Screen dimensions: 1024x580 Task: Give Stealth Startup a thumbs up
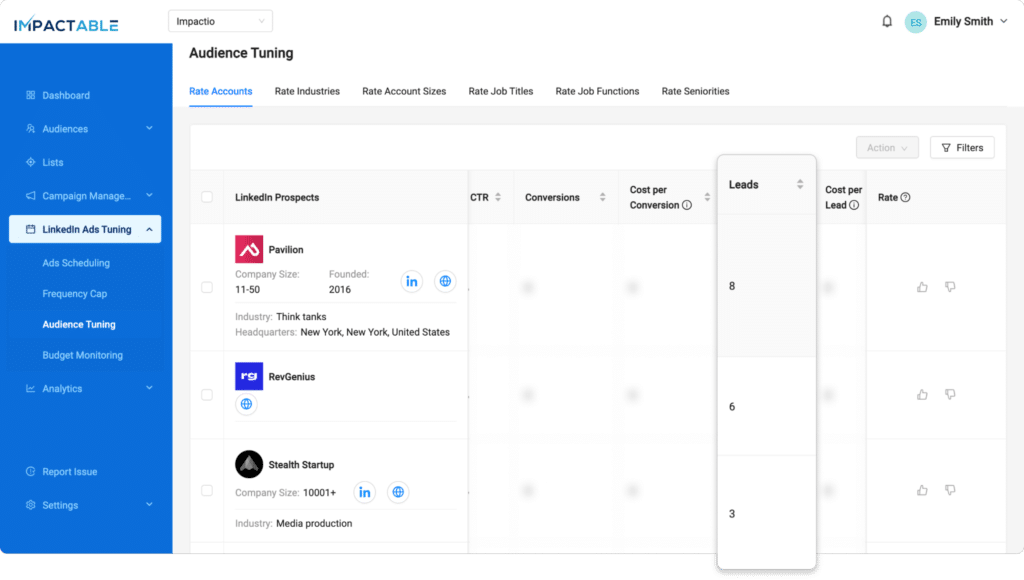coord(921,490)
